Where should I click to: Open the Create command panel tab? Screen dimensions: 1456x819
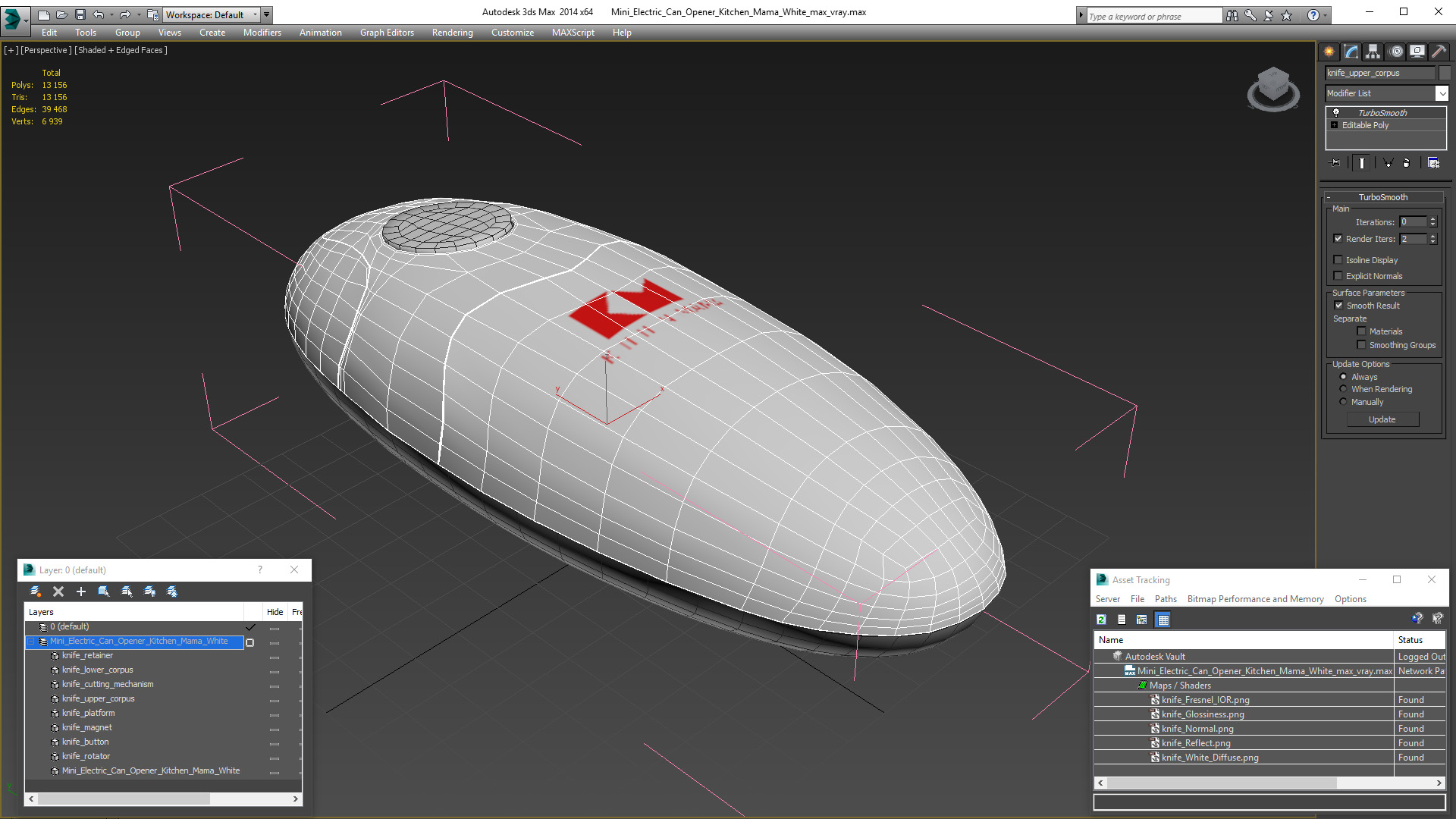tap(1329, 52)
